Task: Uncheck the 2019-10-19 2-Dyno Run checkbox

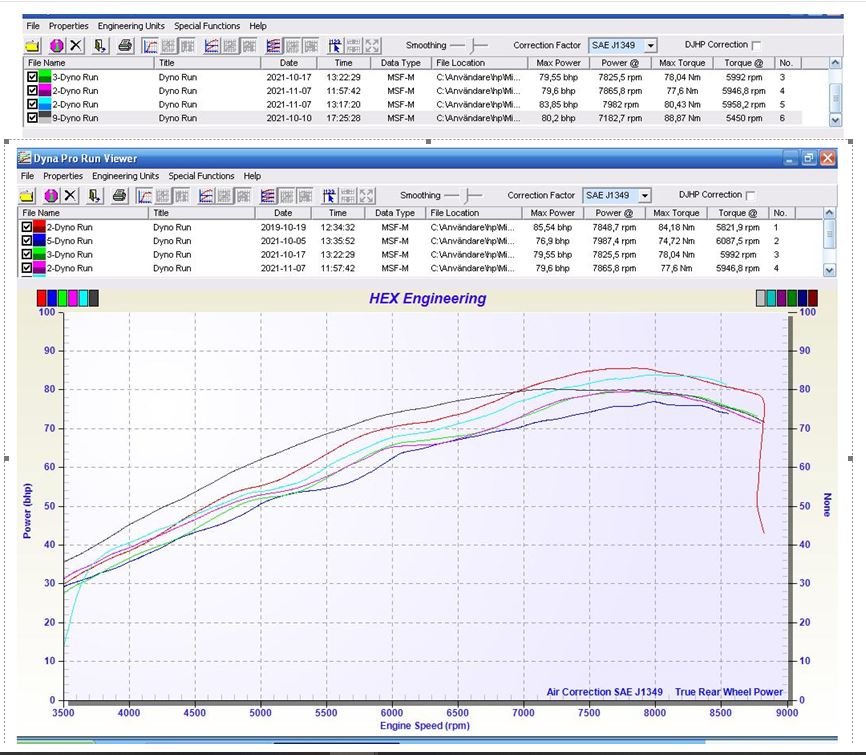Action: pyautogui.click(x=27, y=227)
